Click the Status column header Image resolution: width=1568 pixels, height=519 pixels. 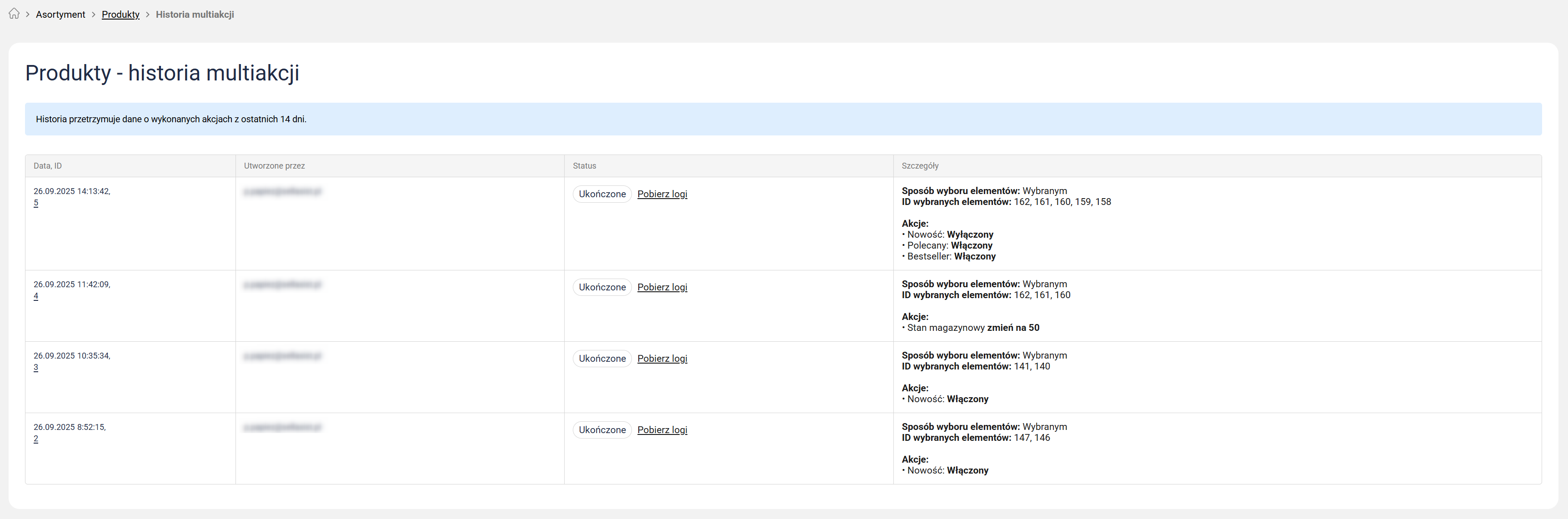tap(584, 166)
